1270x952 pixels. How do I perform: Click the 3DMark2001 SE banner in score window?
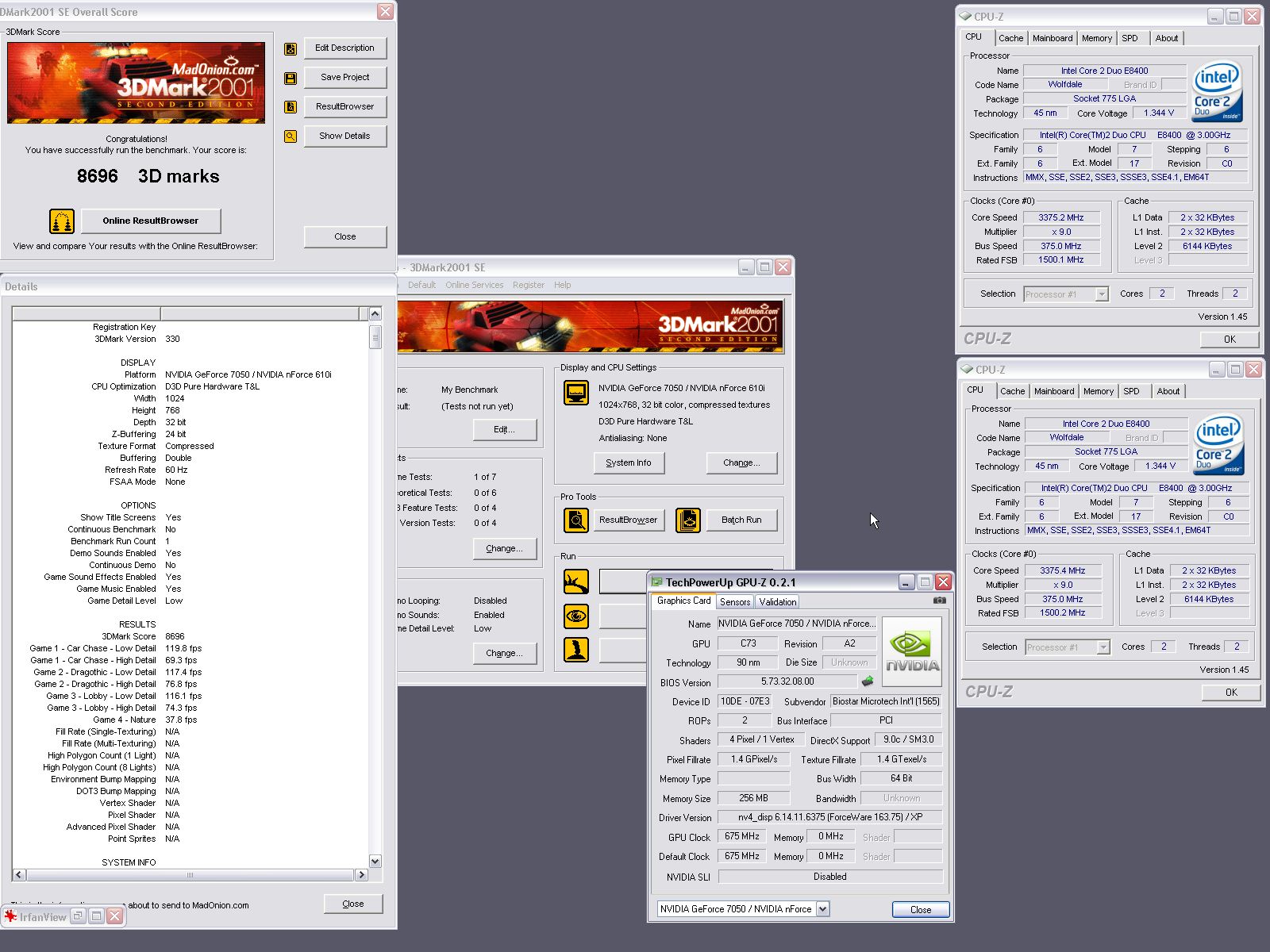(136, 83)
